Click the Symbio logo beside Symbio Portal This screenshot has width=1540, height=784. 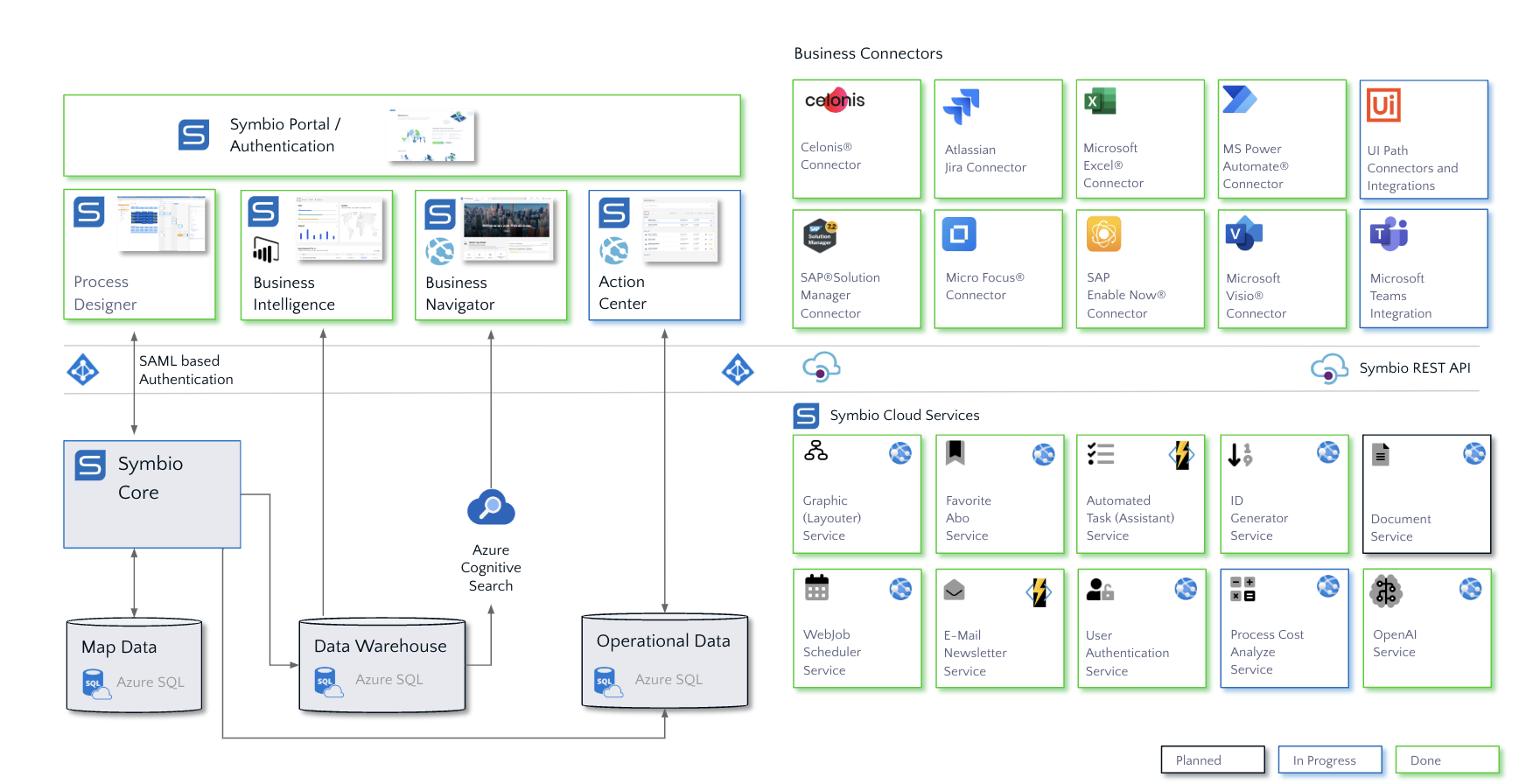click(193, 135)
